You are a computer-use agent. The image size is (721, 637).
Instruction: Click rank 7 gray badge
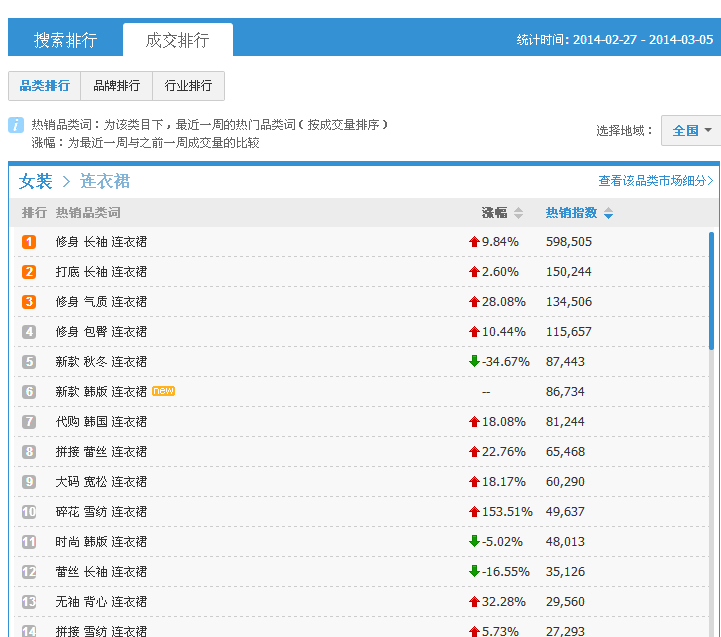[x=29, y=422]
